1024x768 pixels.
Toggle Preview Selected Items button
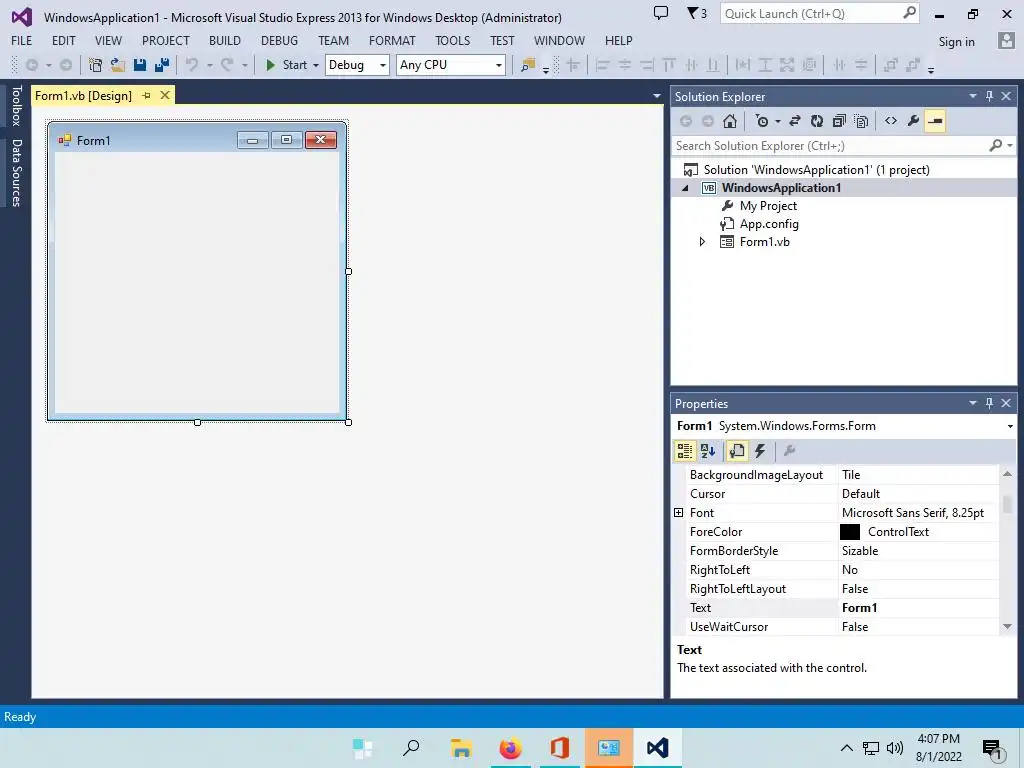(x=935, y=121)
